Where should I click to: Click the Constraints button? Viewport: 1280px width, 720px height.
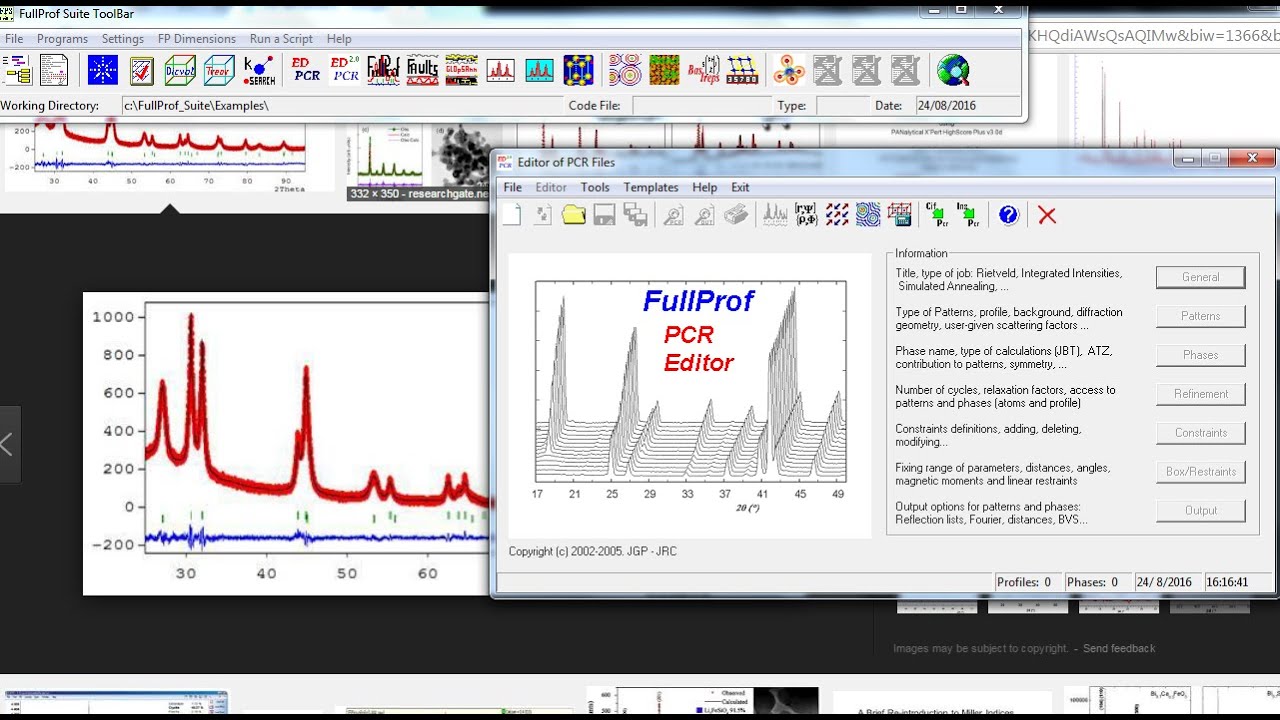click(1201, 433)
